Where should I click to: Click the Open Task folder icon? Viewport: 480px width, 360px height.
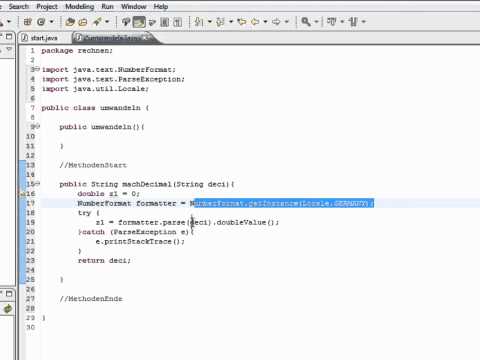click(x=83, y=22)
